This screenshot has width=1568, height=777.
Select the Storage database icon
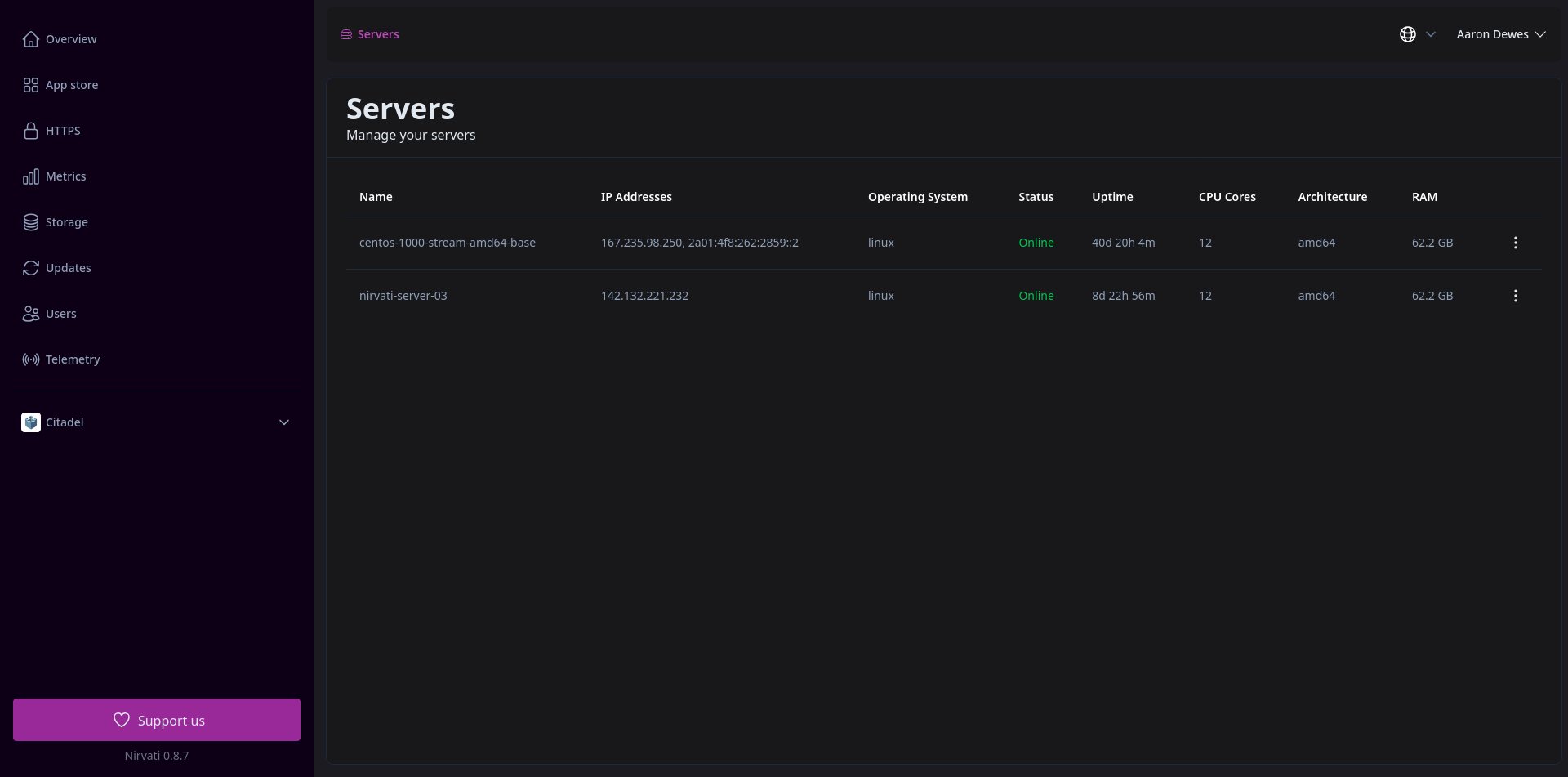[31, 221]
